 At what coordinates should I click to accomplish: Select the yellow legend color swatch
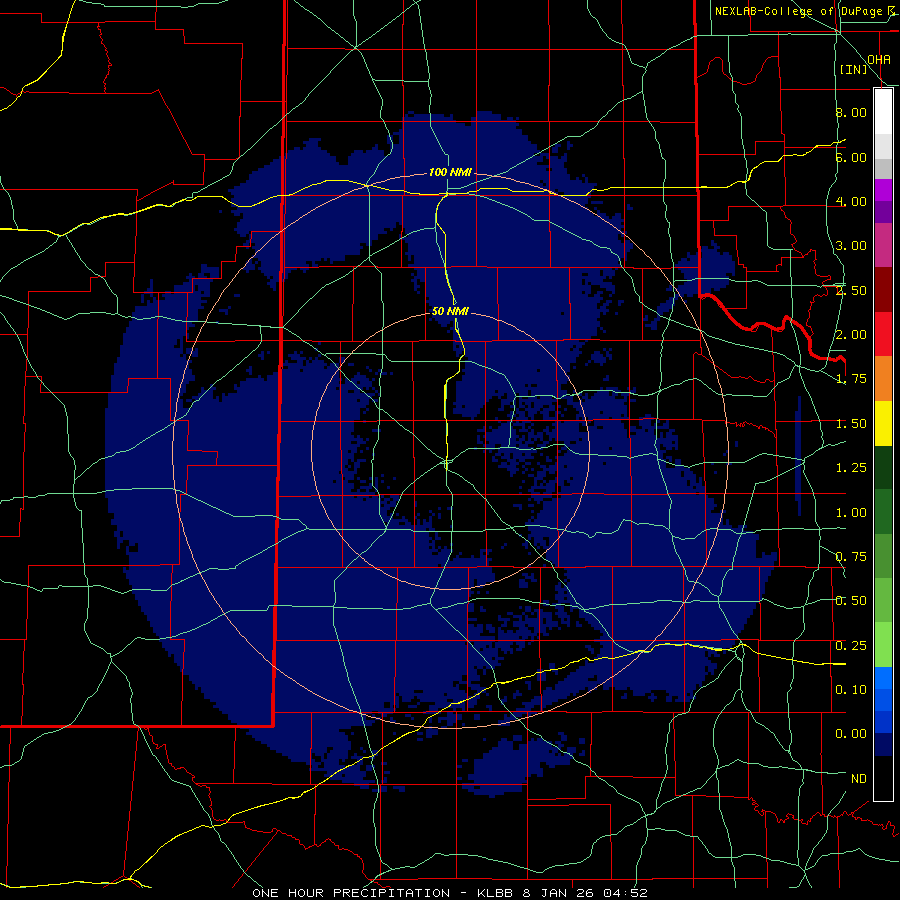pyautogui.click(x=883, y=424)
